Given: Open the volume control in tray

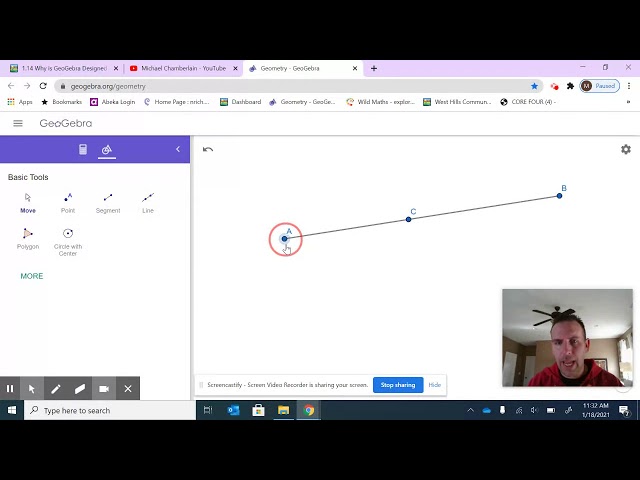Looking at the screenshot, I should 534,410.
